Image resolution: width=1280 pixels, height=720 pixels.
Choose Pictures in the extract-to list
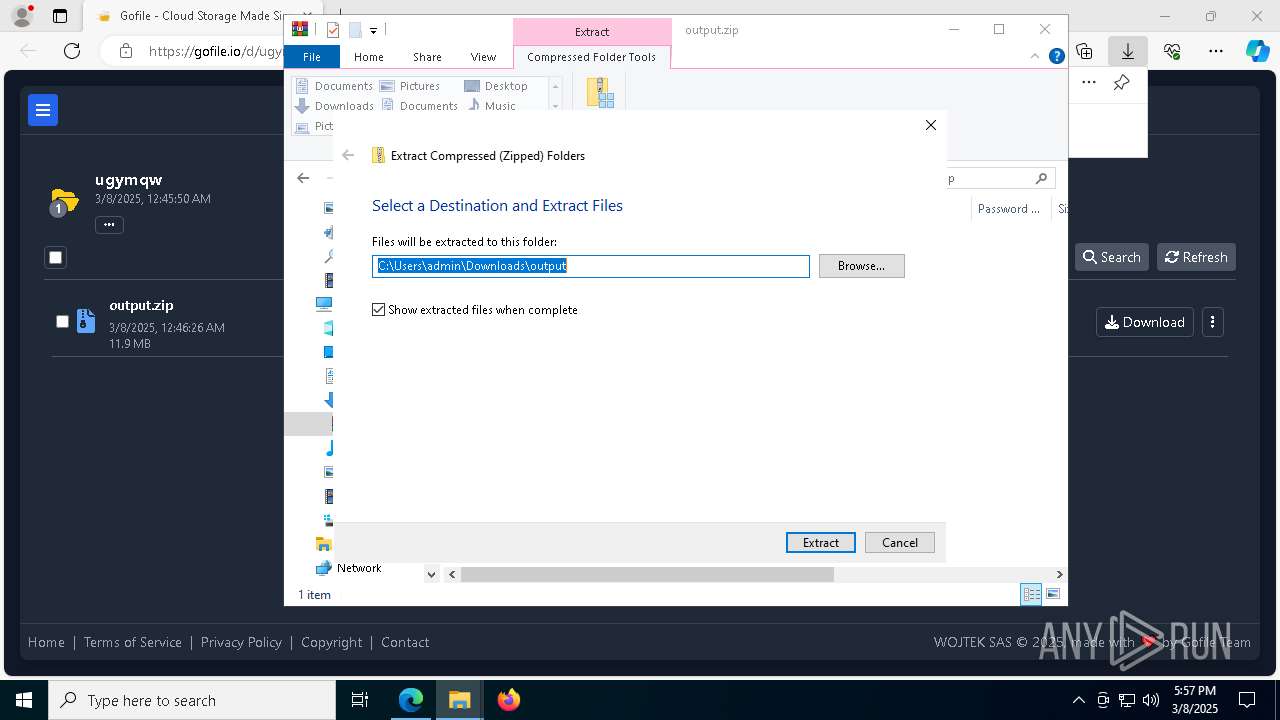coord(410,86)
